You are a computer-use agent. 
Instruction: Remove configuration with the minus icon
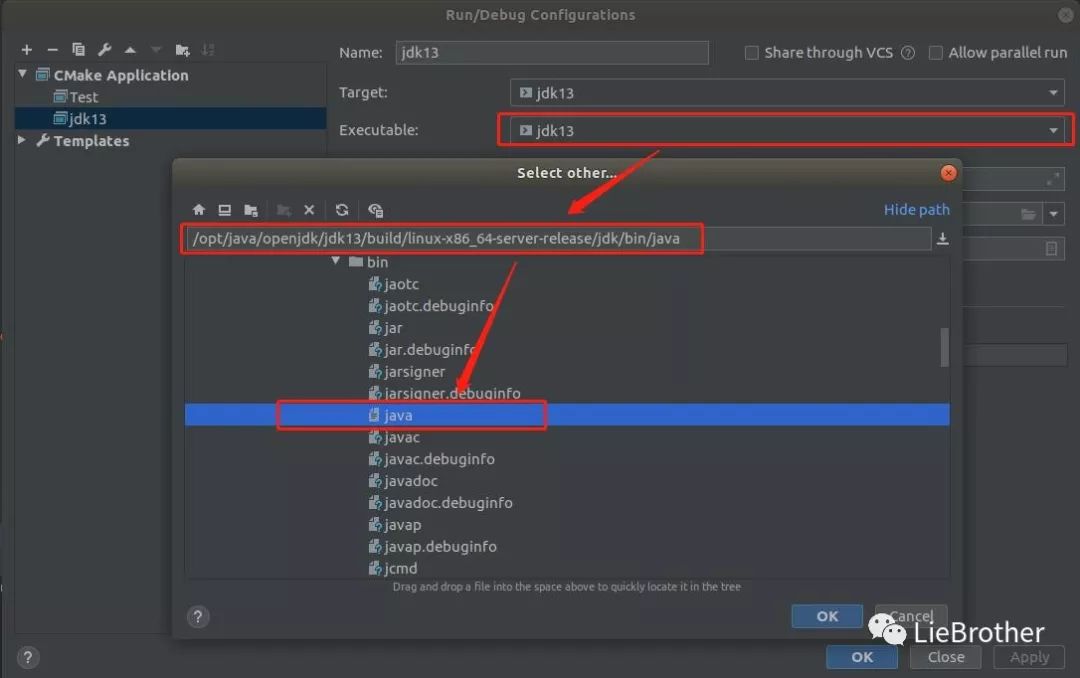(x=52, y=50)
